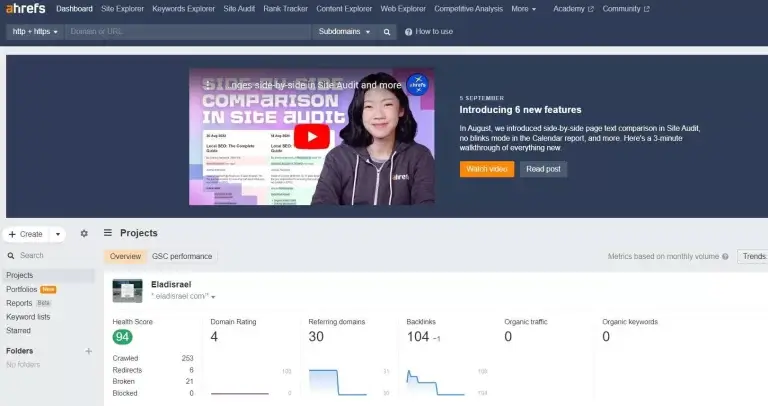Click the Broken count 21
The width and height of the screenshot is (768, 406).
[x=190, y=382]
